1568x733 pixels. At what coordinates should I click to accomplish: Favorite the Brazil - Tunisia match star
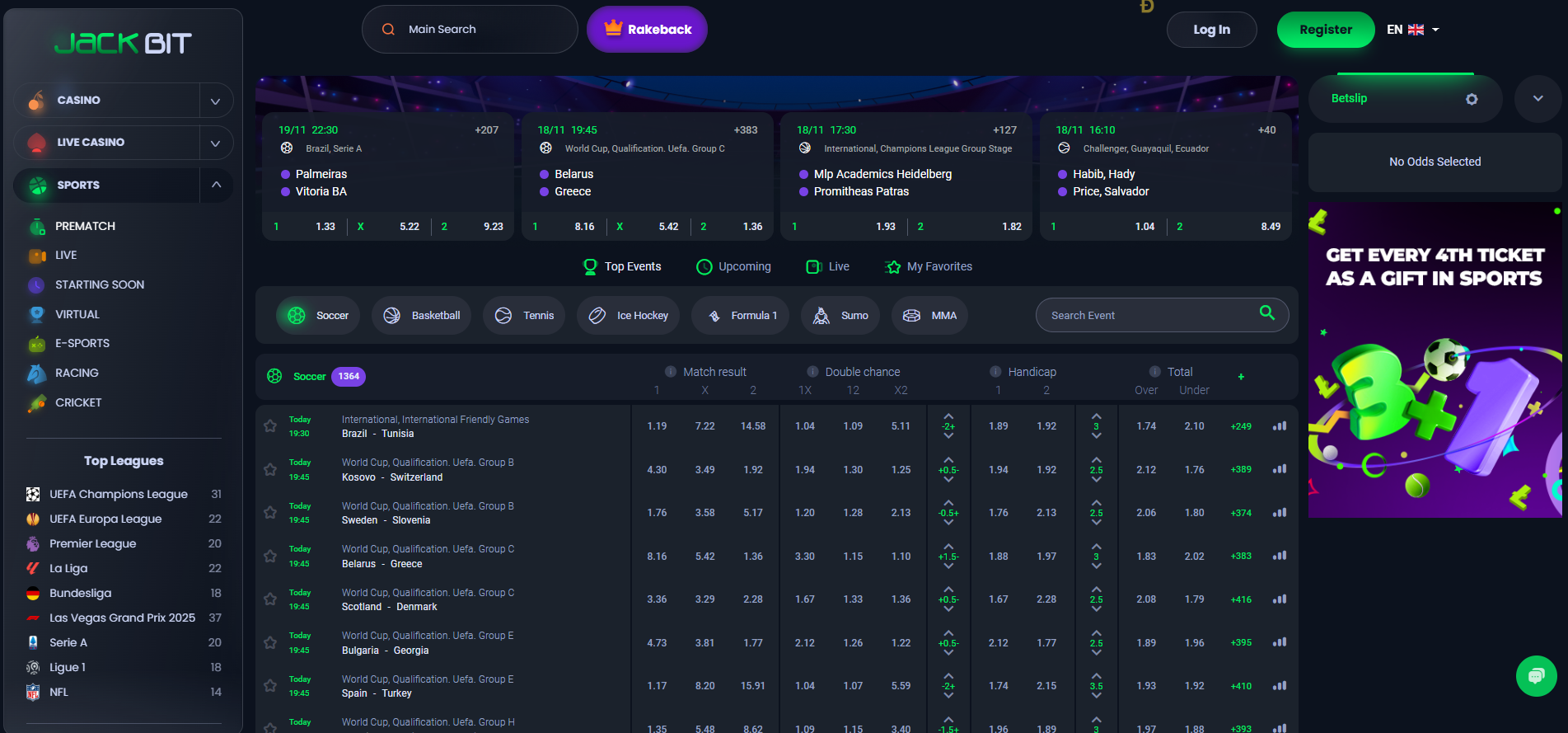(269, 426)
